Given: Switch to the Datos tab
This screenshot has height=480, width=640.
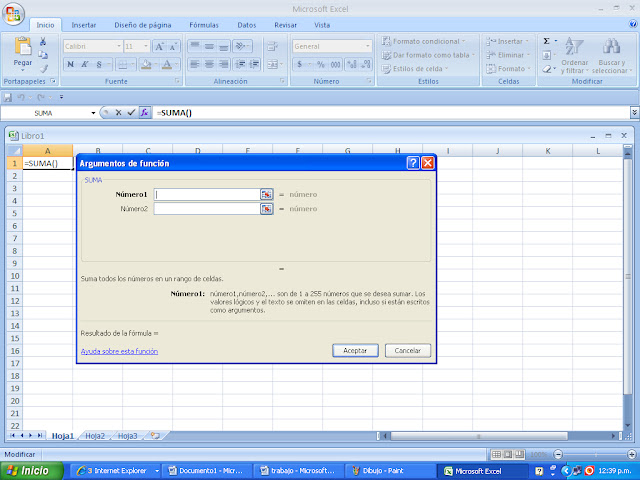Looking at the screenshot, I should click(247, 25).
